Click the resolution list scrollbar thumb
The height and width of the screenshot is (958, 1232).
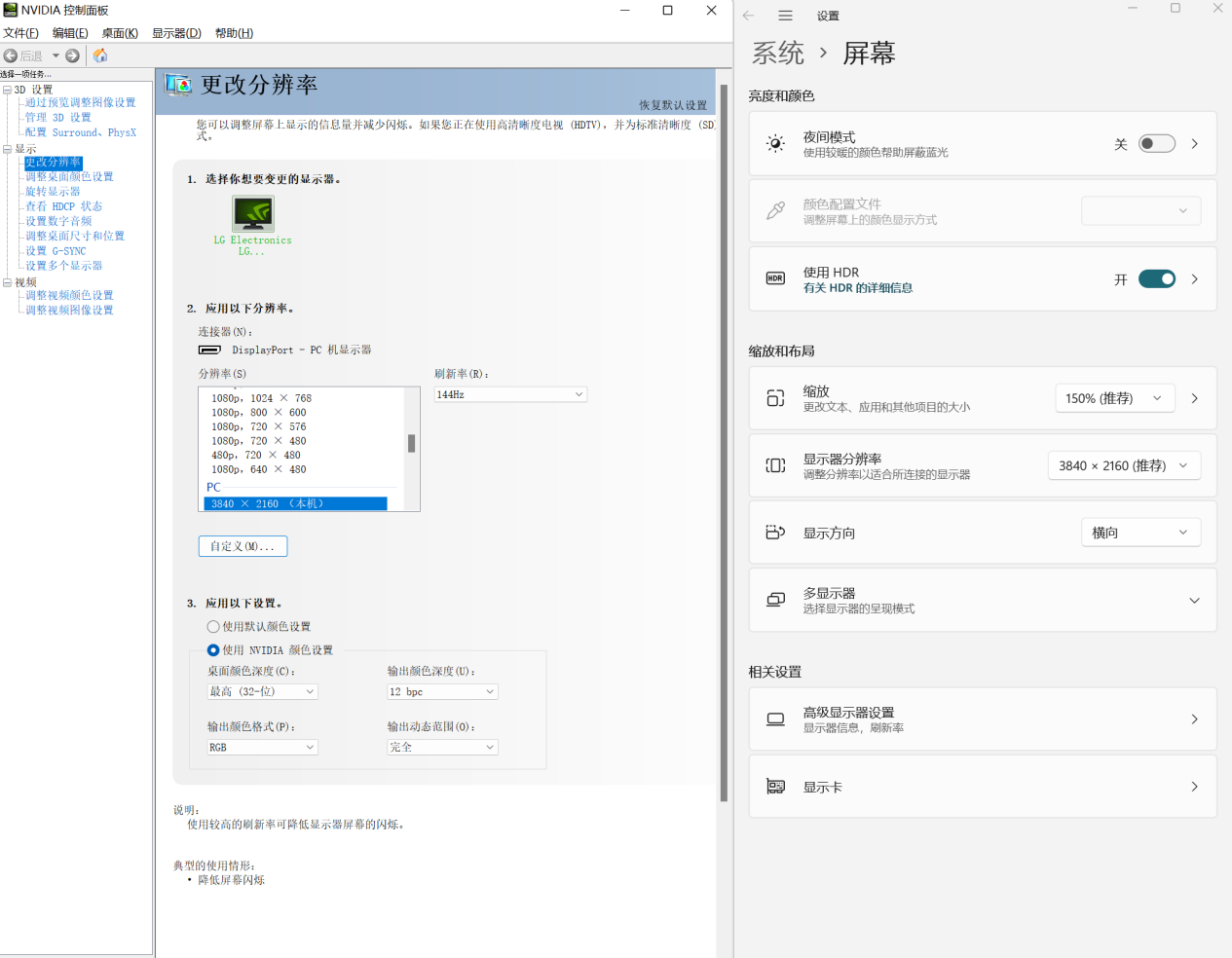point(411,443)
